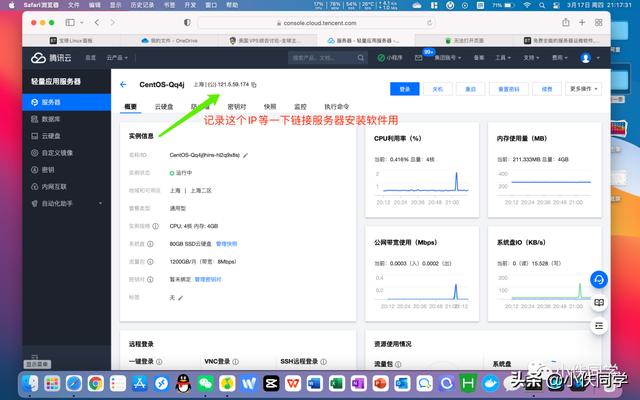Select 服务器 in the left sidebar
The width and height of the screenshot is (640, 400).
(x=67, y=102)
